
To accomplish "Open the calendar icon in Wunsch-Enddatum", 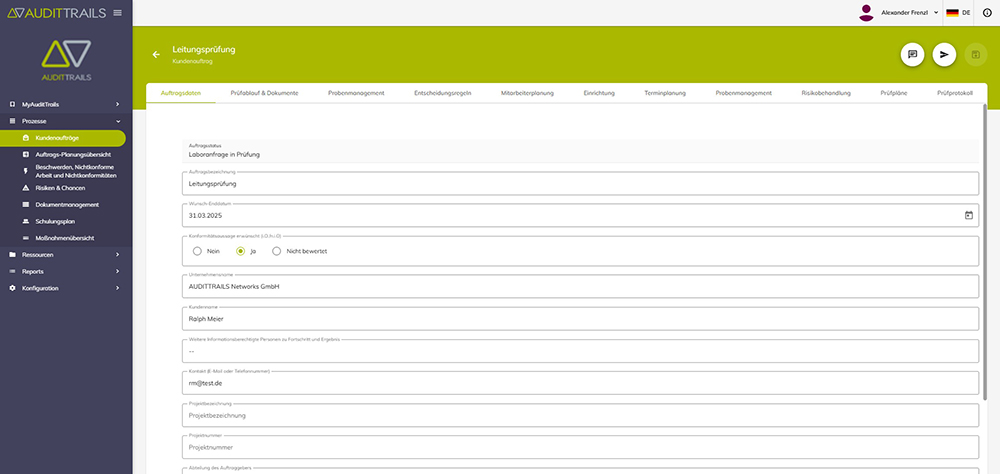I will coord(968,215).
